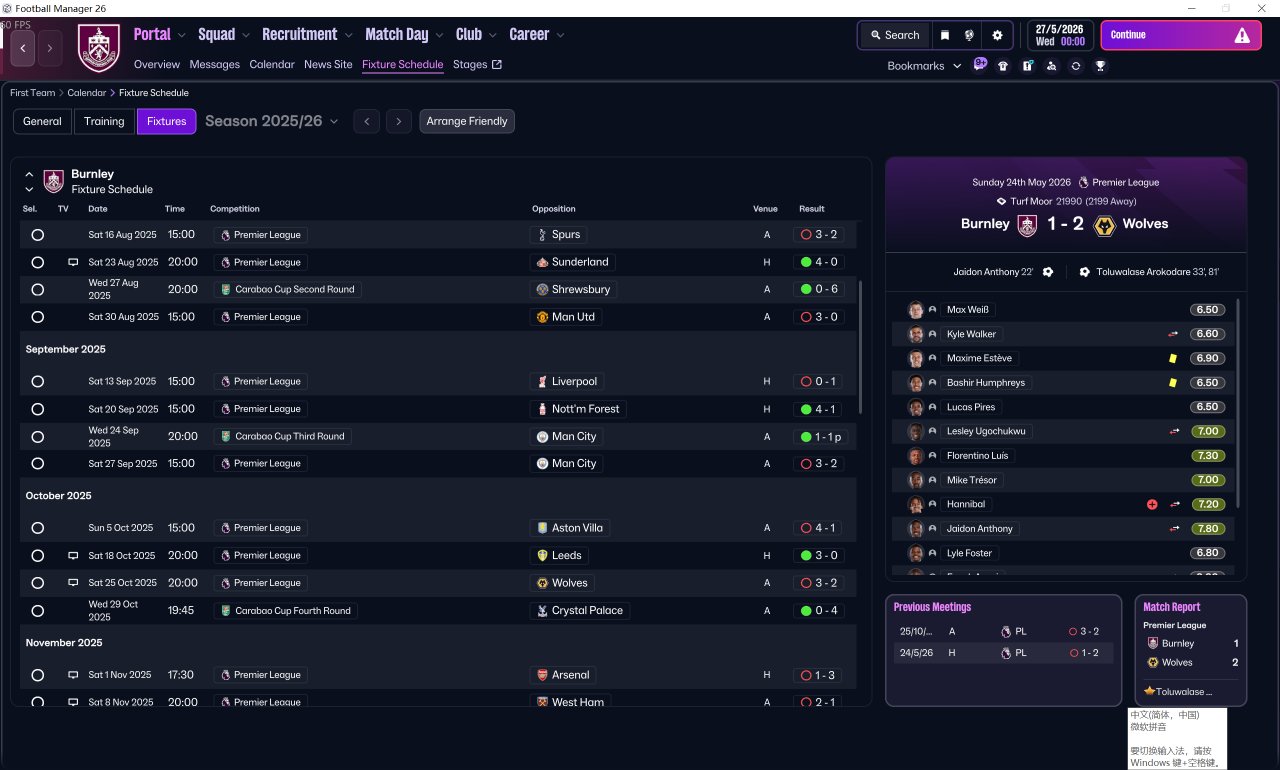1280x770 pixels.
Task: Expand the Portal menu chevron
Action: pyautogui.click(x=181, y=36)
